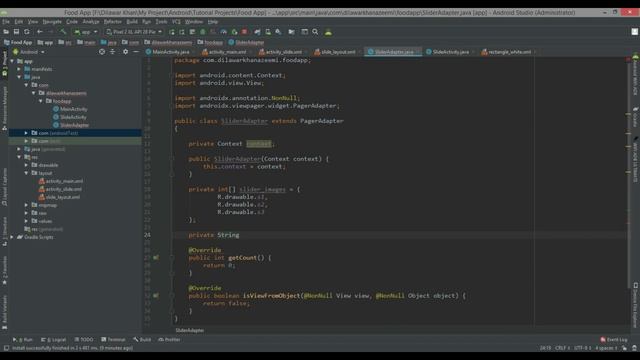Viewport: 640px width, 360px height.
Task: Collapse the java folder node
Action: tap(19, 77)
